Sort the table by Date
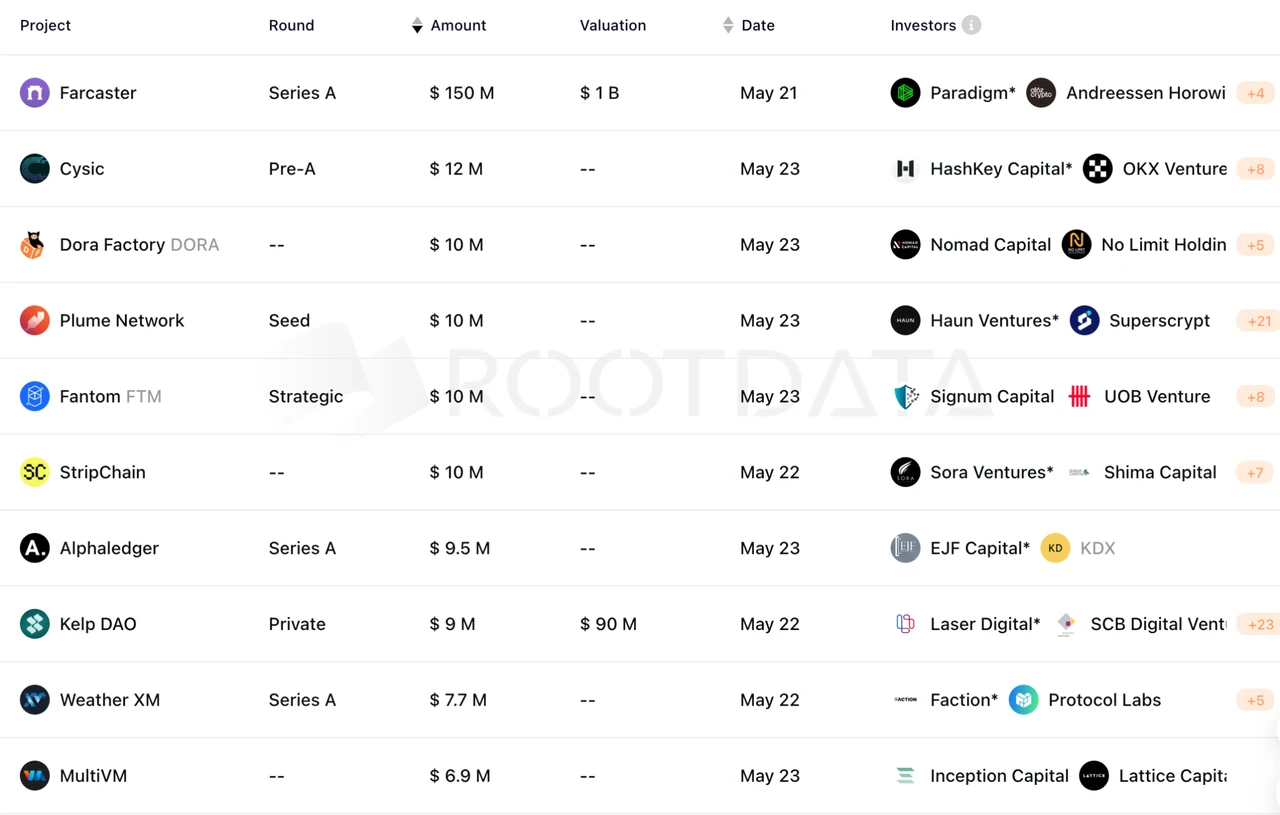 click(728, 25)
